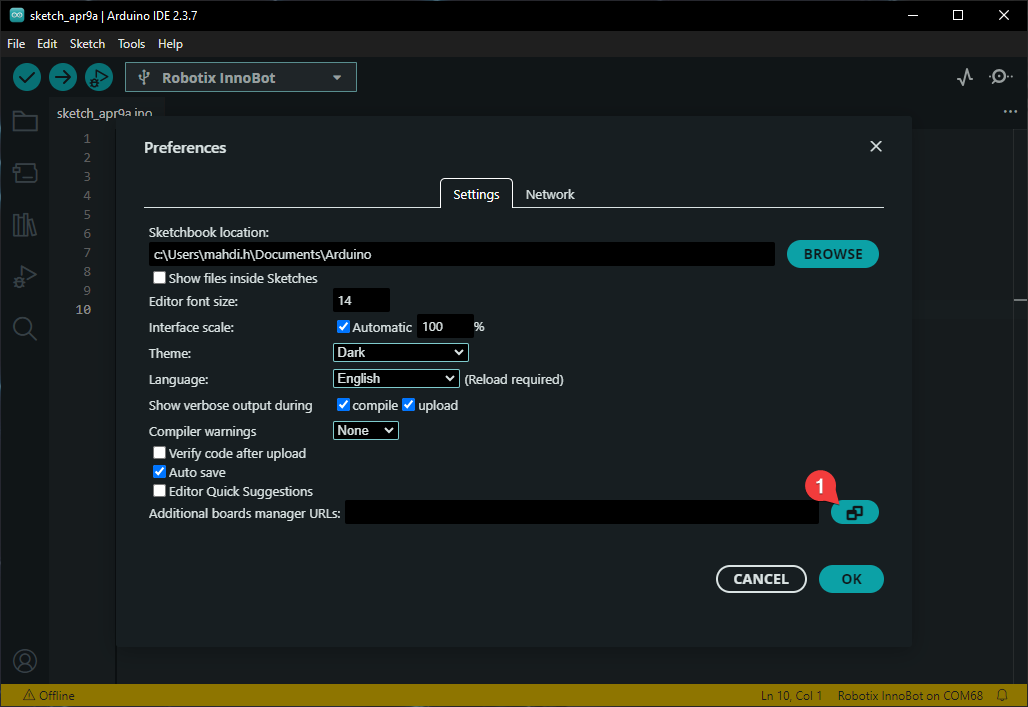Open the Sketch menu
The image size is (1028, 707).
(x=87, y=44)
